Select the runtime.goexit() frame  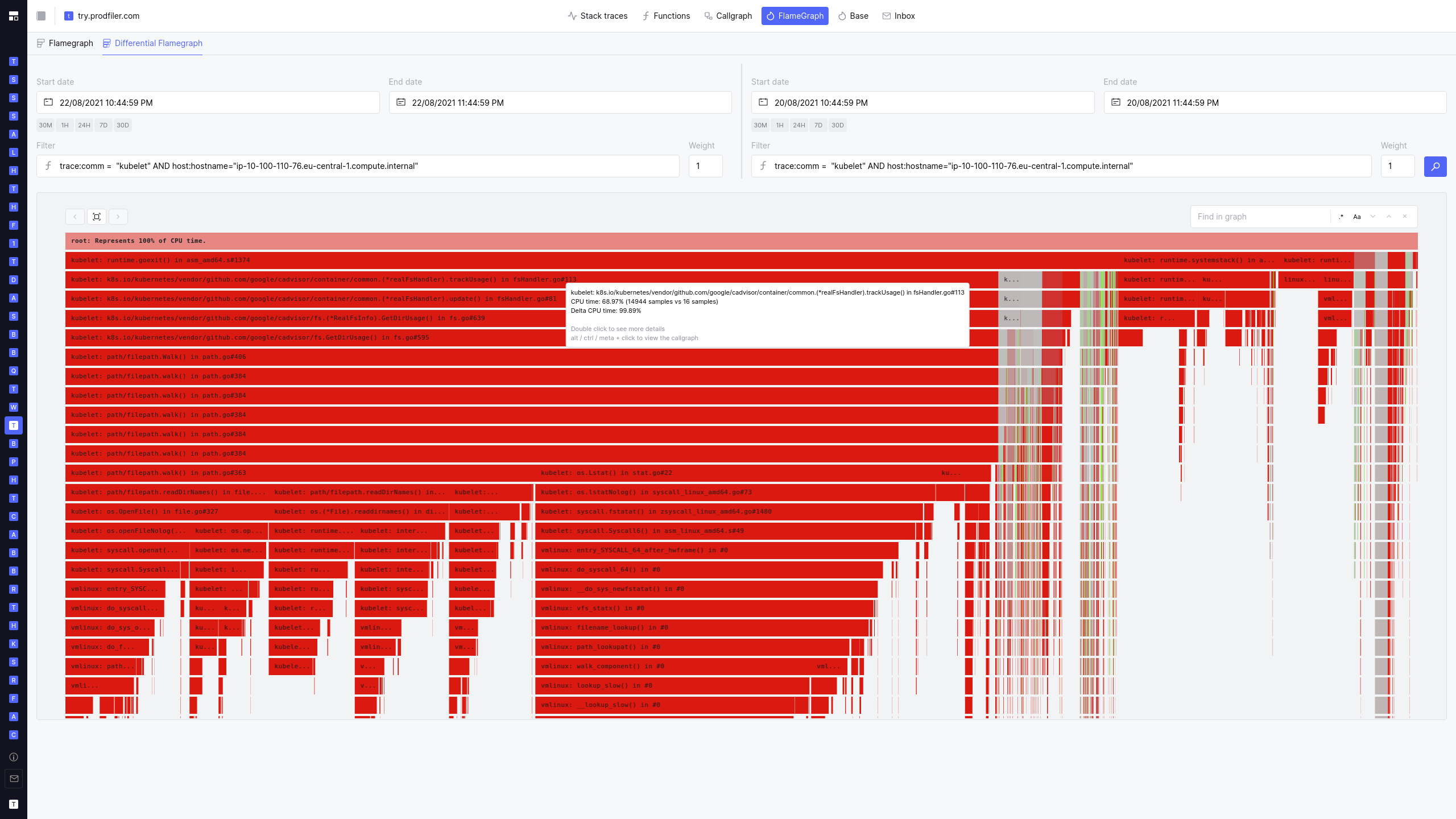click(591, 260)
